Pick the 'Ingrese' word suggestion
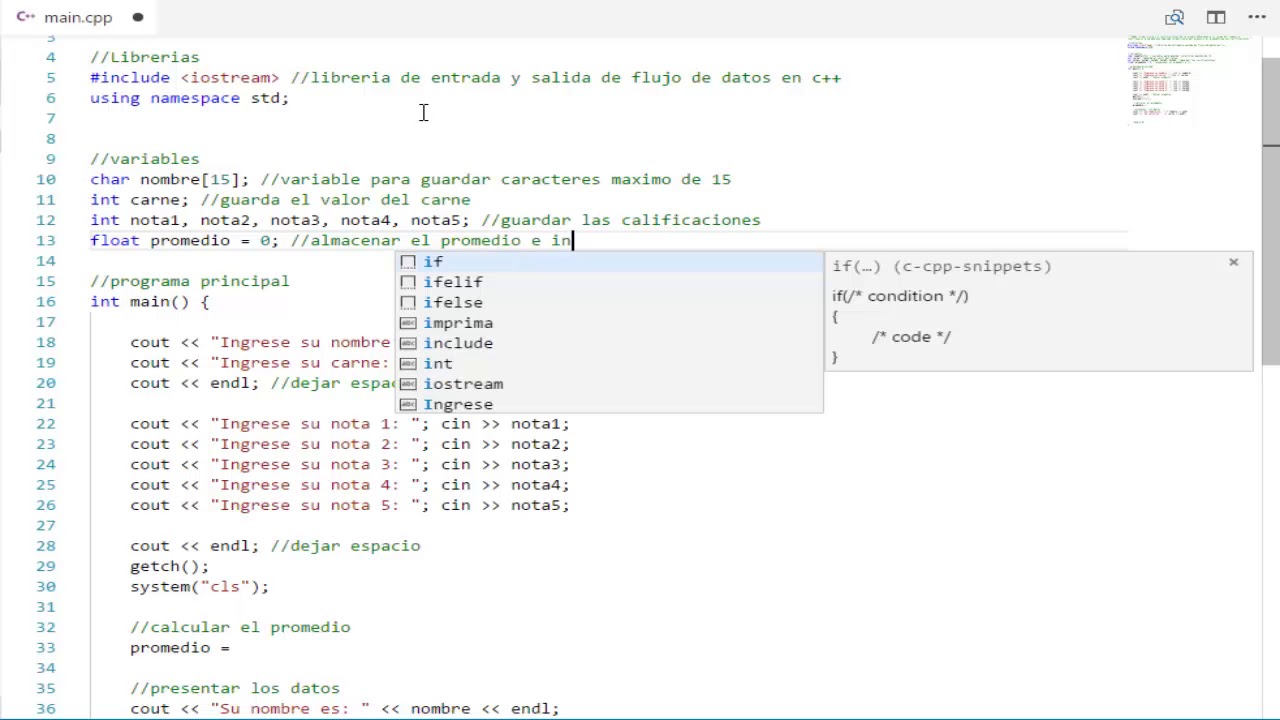The image size is (1280, 720). [x=610, y=404]
